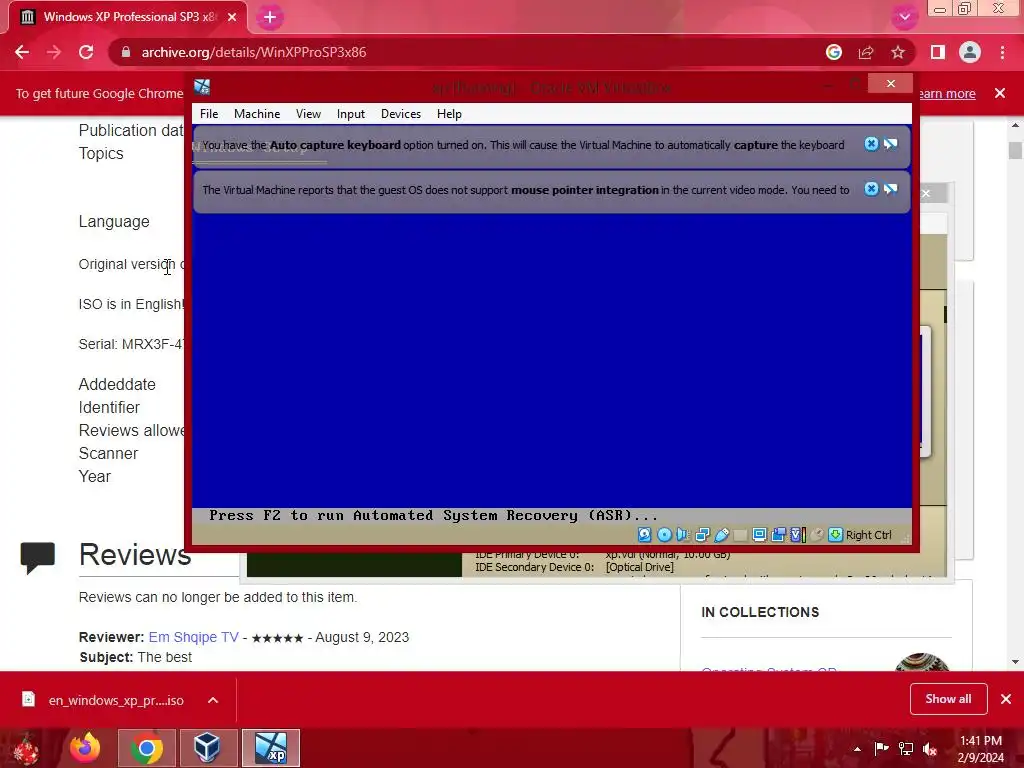Open the Devices menu

401,114
